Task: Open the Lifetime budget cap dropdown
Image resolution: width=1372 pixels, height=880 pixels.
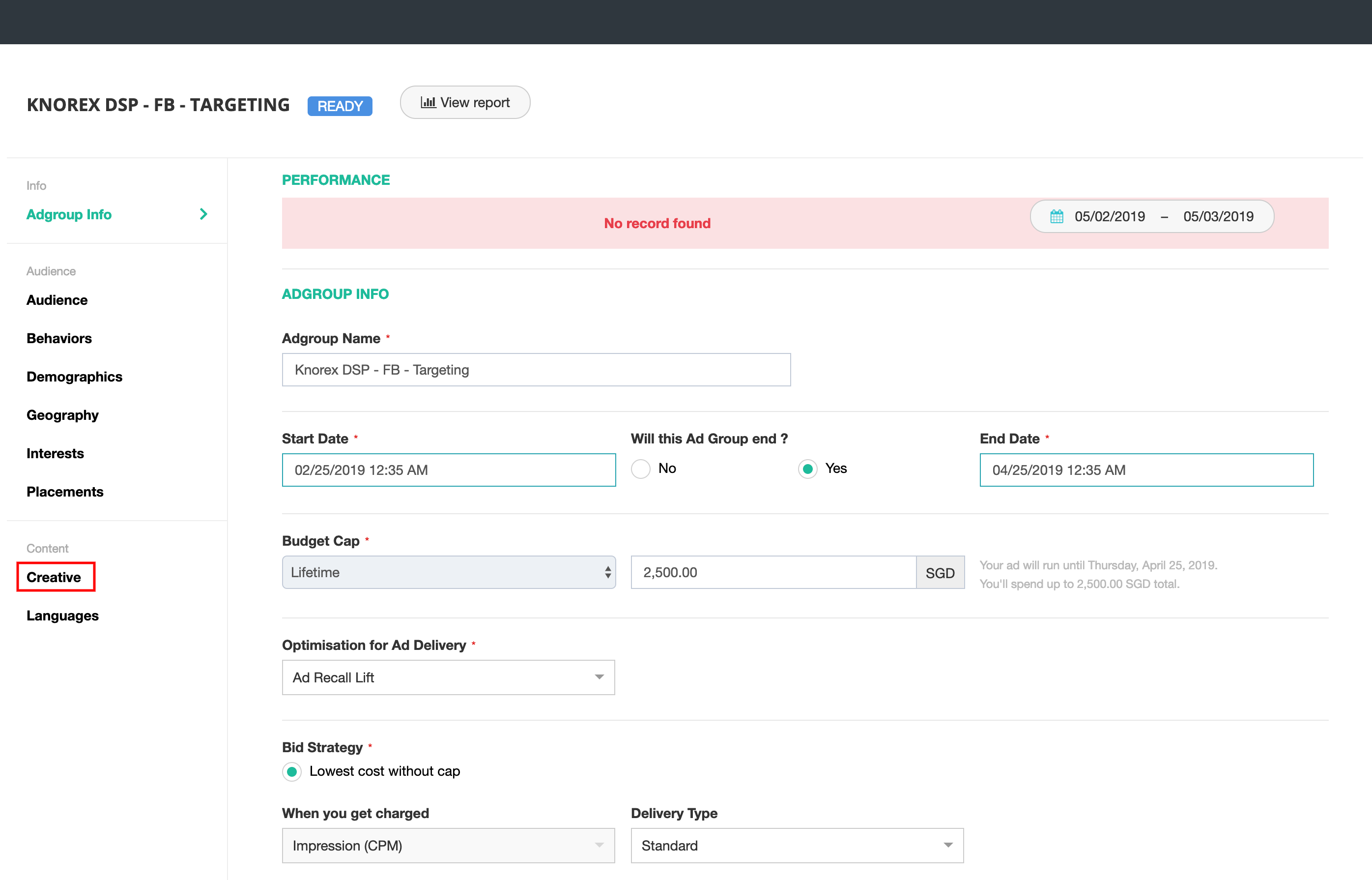Action: [x=448, y=572]
